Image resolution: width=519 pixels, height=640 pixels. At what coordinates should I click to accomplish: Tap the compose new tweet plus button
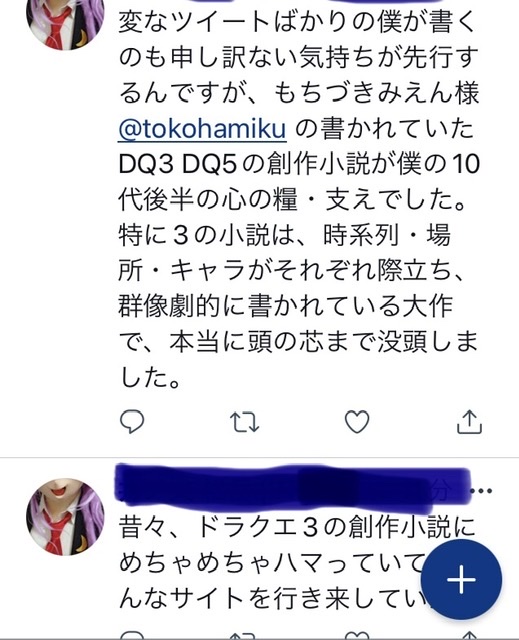click(x=461, y=579)
